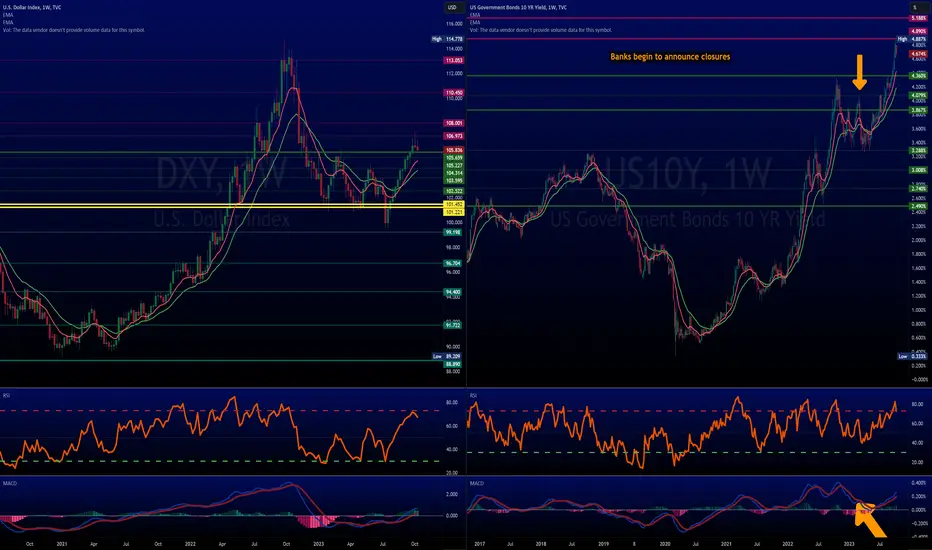Select the Vol indicator notice on DXY chart
Screen dimensions: 932x550
pos(74,30)
